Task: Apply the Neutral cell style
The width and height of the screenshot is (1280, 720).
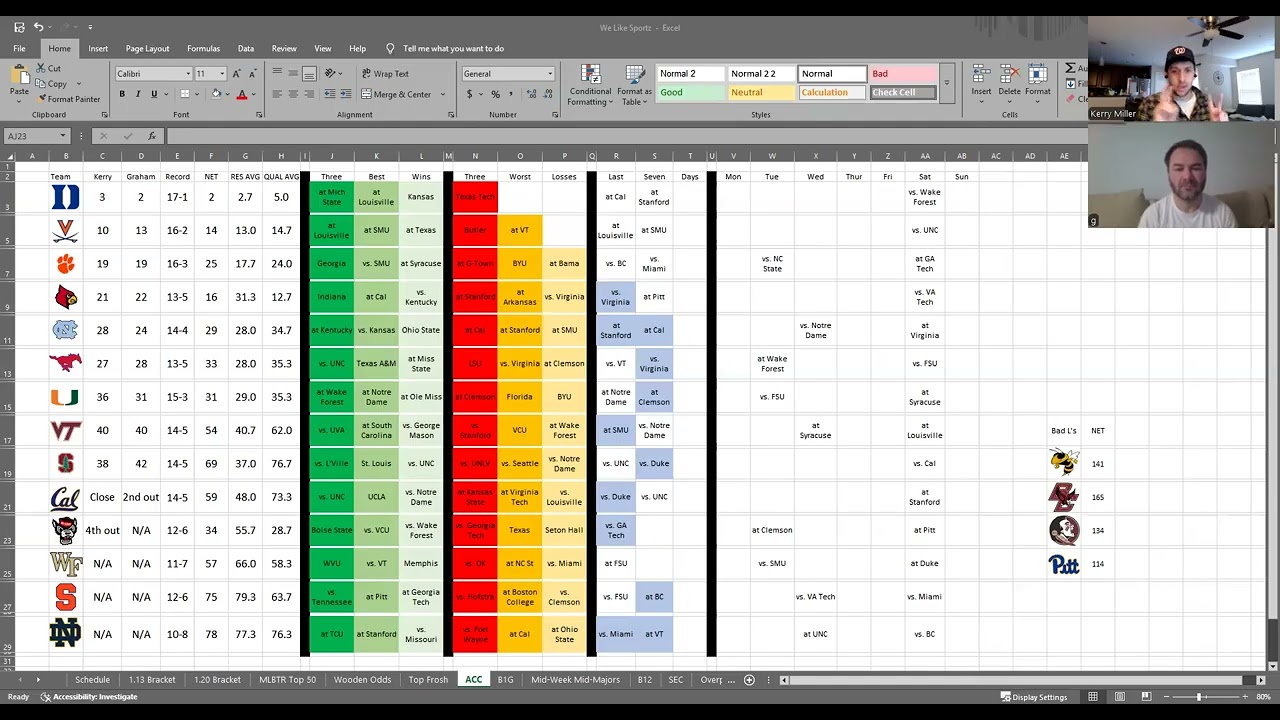Action: click(761, 92)
